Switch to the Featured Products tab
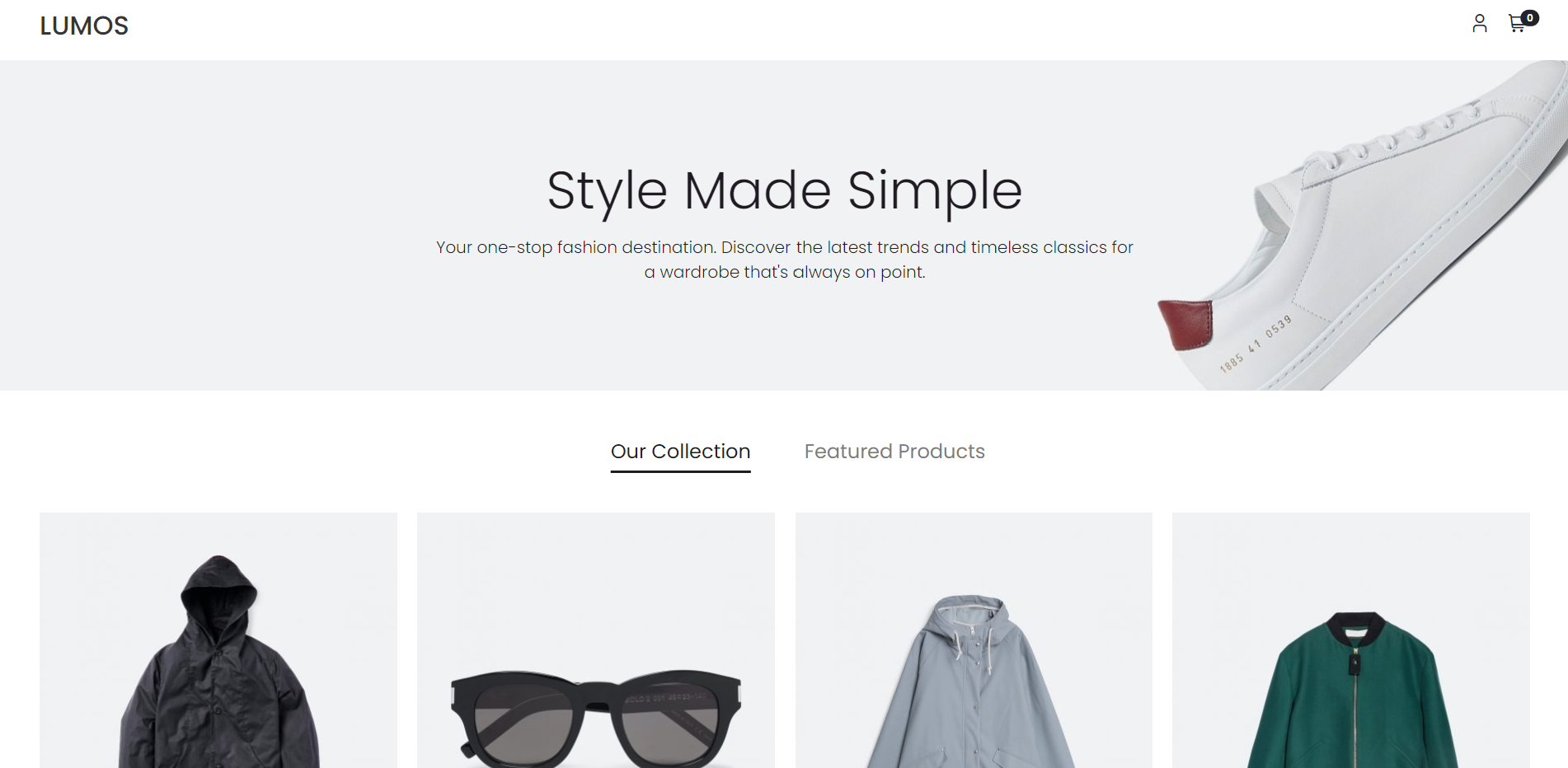The width and height of the screenshot is (1568, 768). [x=894, y=452]
